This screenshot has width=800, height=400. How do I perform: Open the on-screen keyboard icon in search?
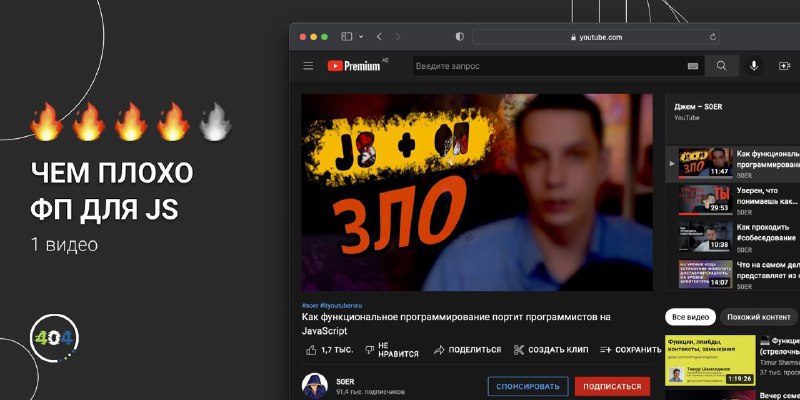(x=692, y=66)
